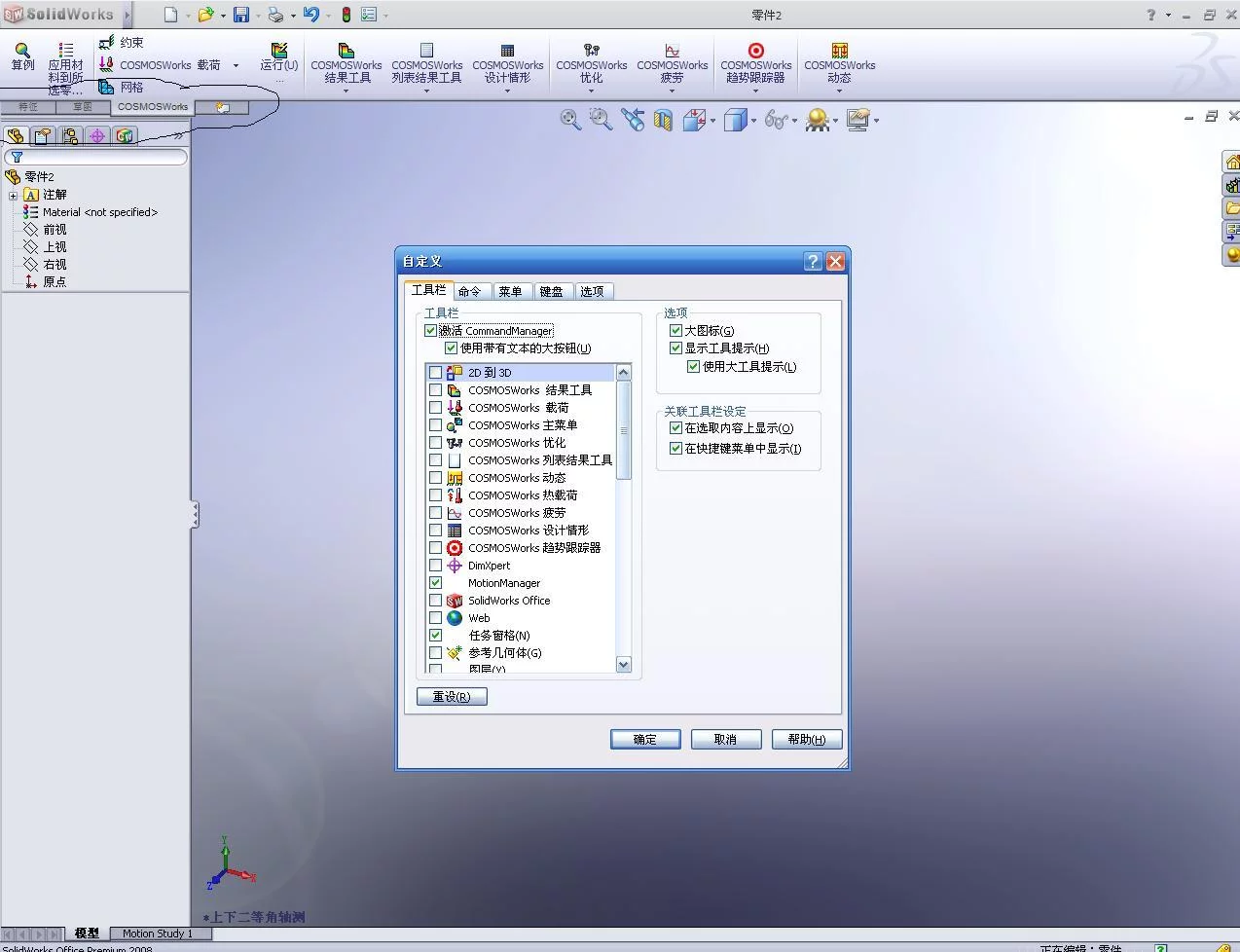Click Zoom to Area magnifier icon
The image size is (1240, 952).
(601, 120)
